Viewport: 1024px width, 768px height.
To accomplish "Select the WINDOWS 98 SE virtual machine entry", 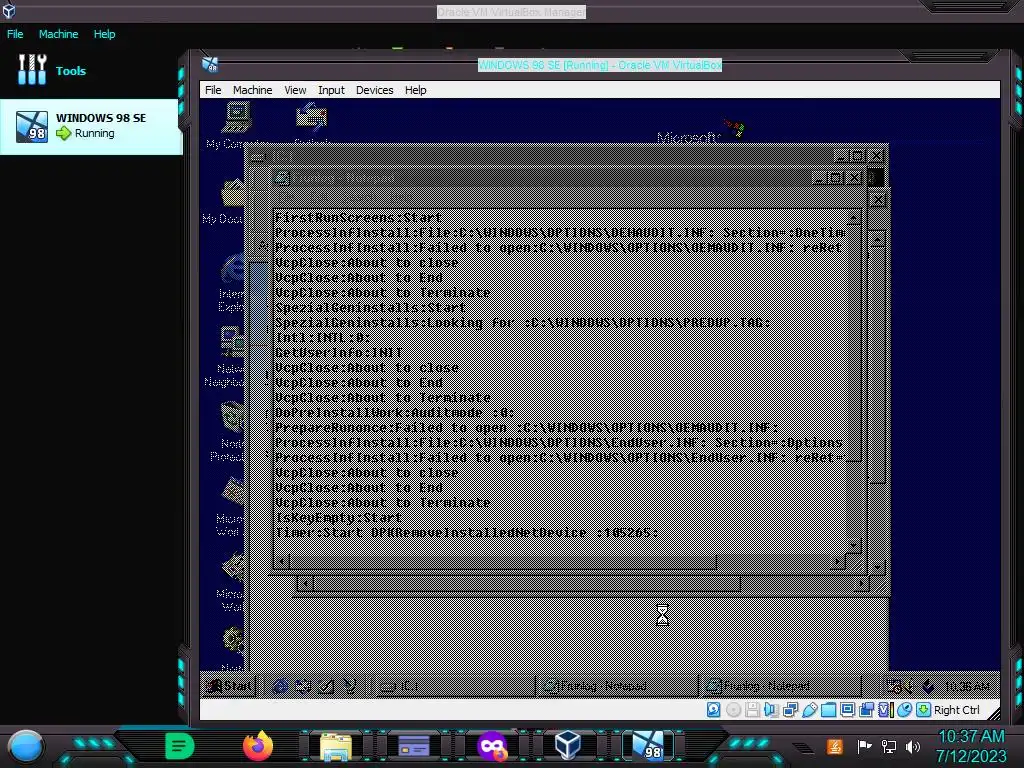I will pos(91,126).
